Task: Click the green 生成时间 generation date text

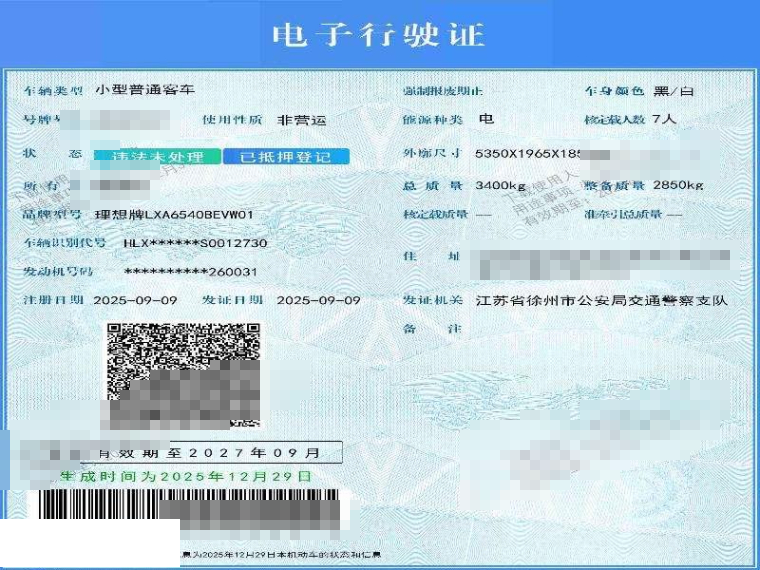Action: 185,477
